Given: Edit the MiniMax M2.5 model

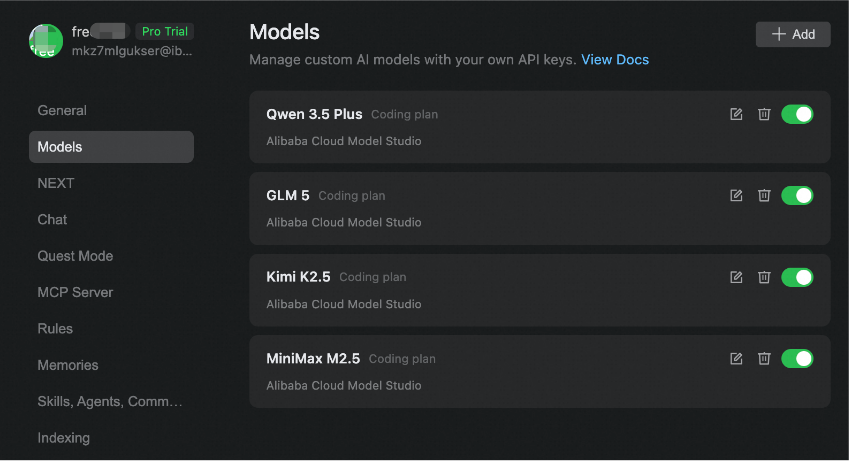Looking at the screenshot, I should (x=736, y=359).
